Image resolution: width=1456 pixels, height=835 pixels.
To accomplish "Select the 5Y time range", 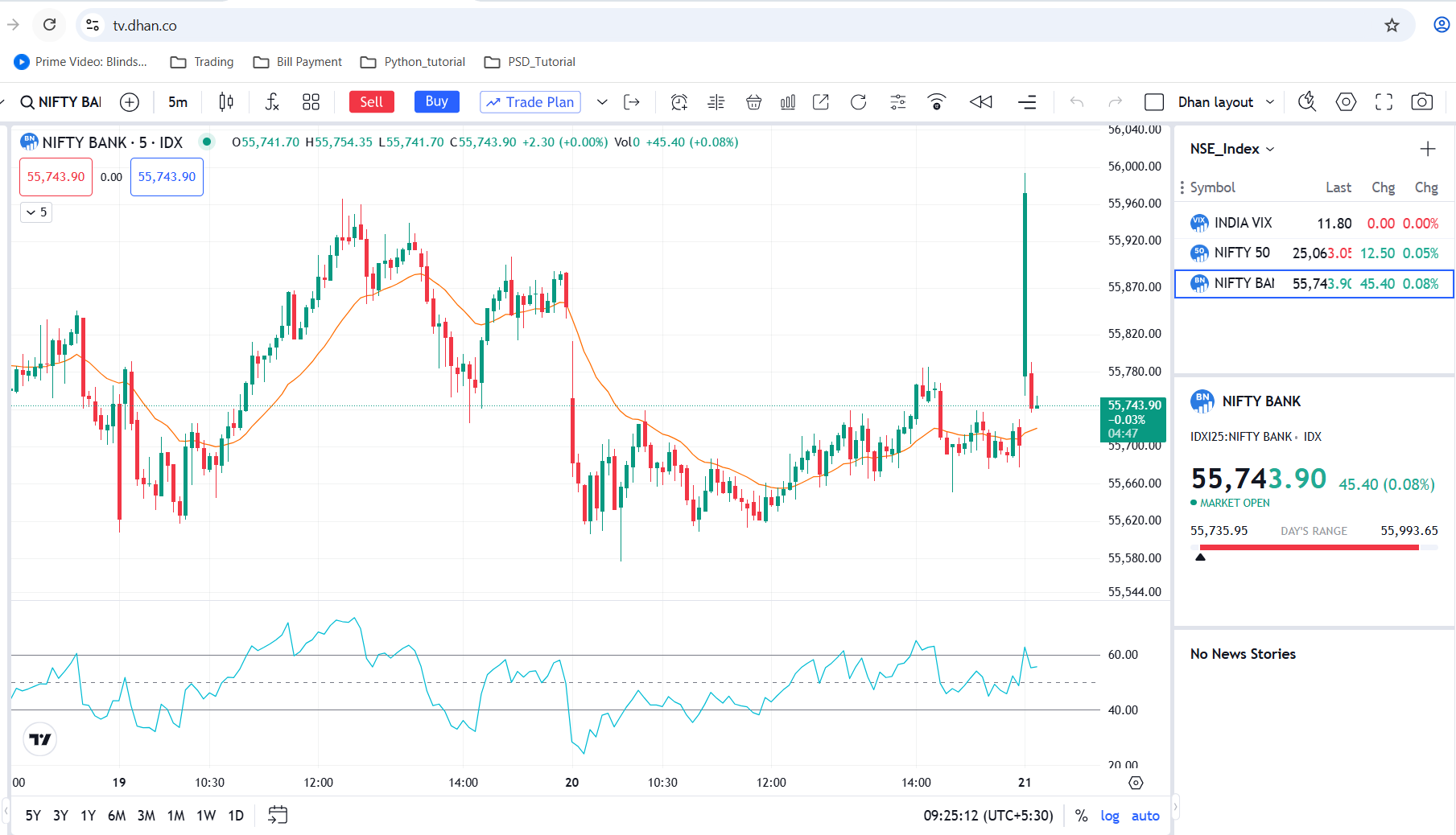I will pyautogui.click(x=33, y=816).
